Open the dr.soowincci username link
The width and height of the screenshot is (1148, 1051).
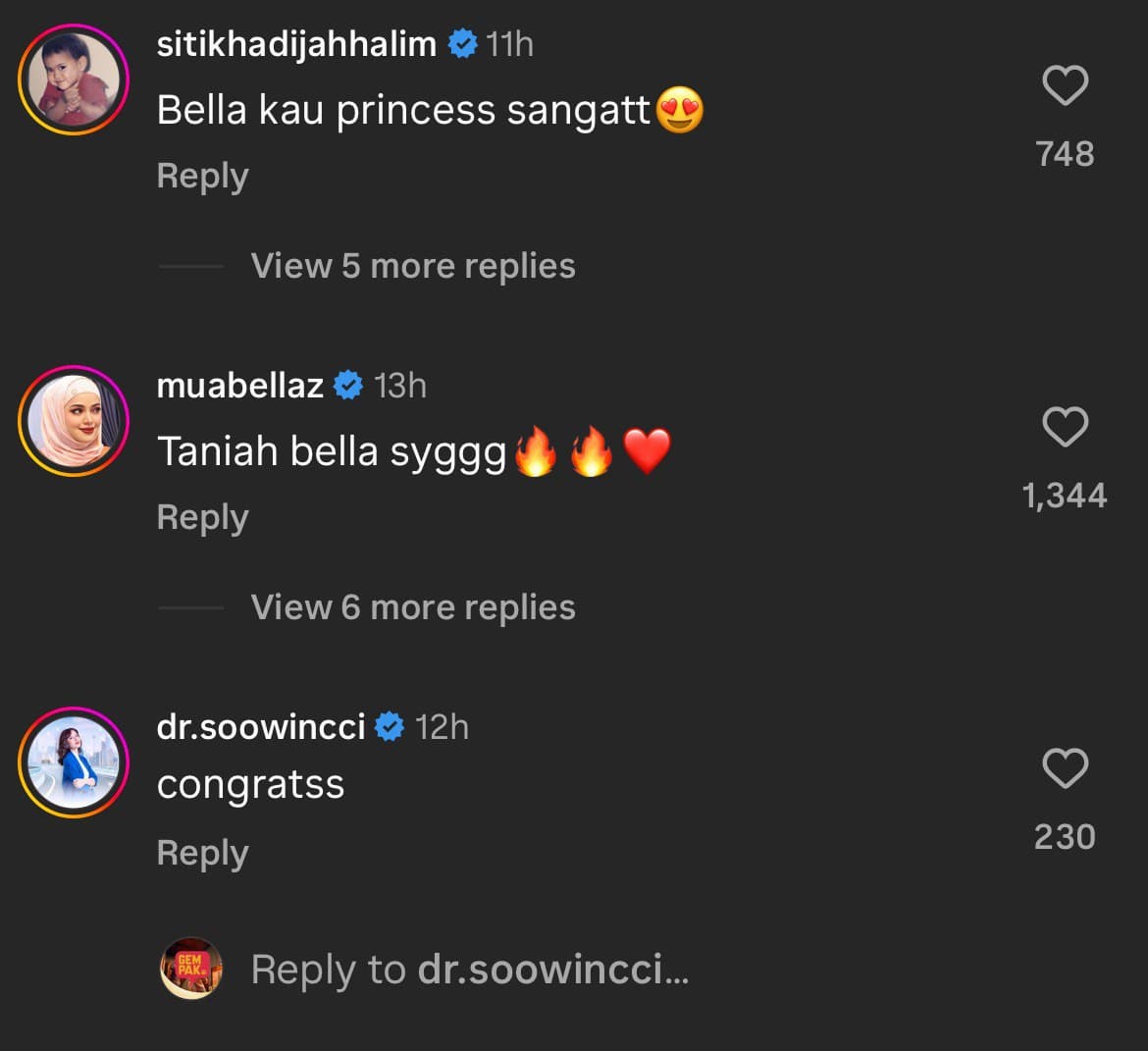[x=261, y=727]
